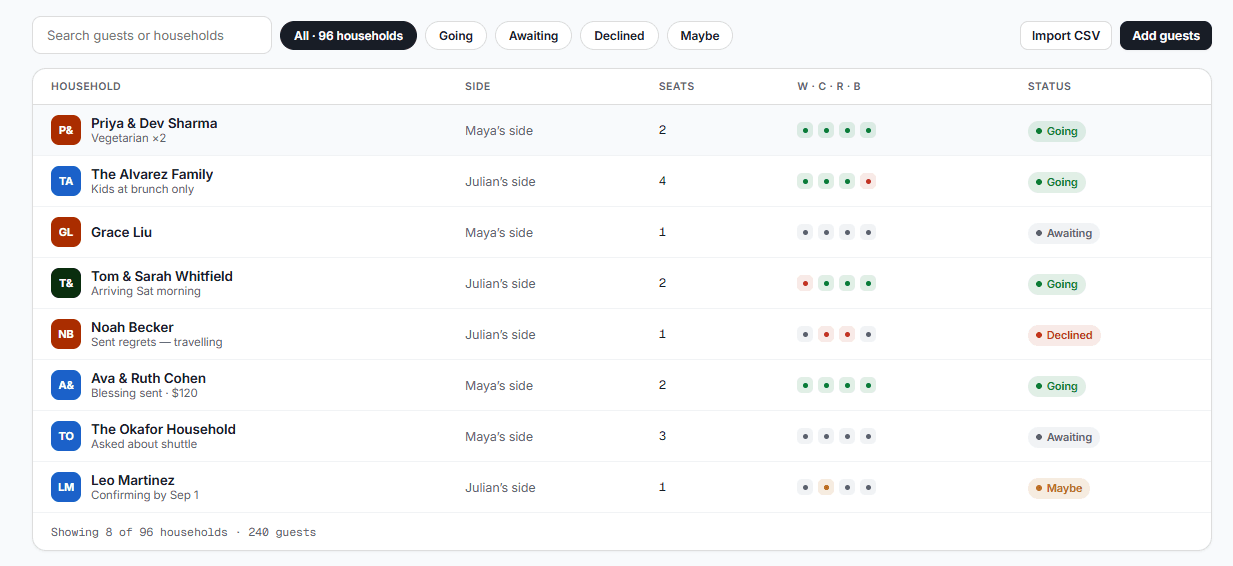Open the Noah Becker household name
Image resolution: width=1233 pixels, height=566 pixels.
tap(132, 327)
